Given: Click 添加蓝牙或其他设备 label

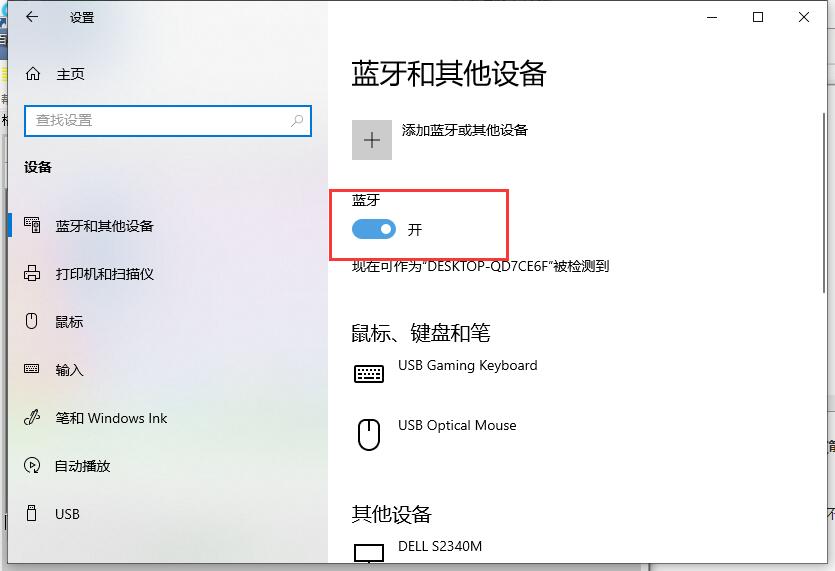Looking at the screenshot, I should pos(464,130).
